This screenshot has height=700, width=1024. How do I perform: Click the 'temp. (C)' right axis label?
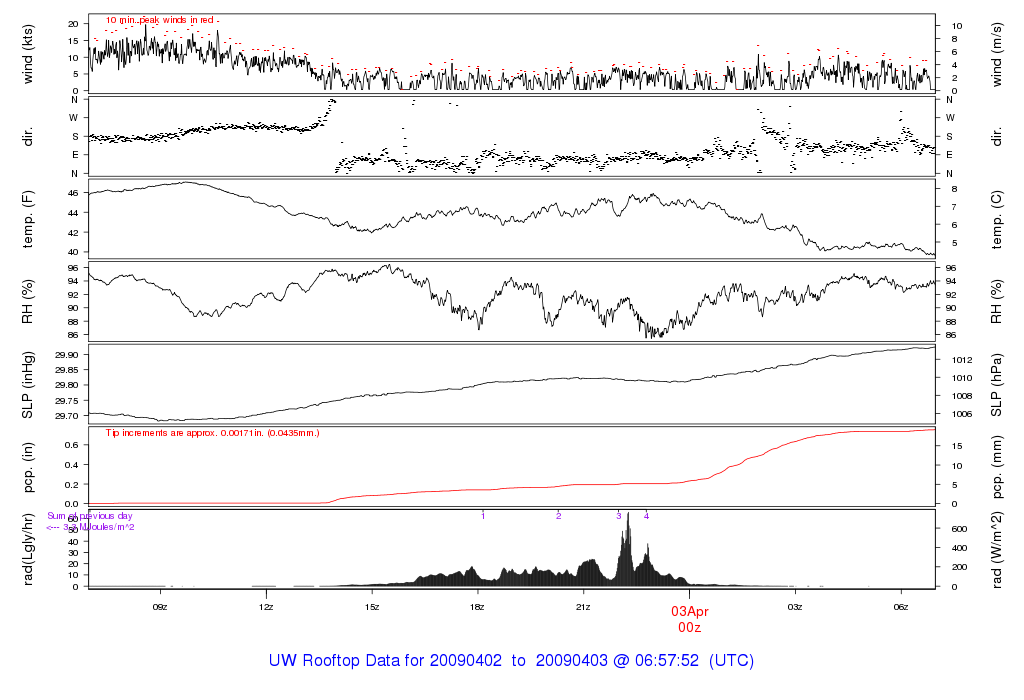[x=997, y=219]
